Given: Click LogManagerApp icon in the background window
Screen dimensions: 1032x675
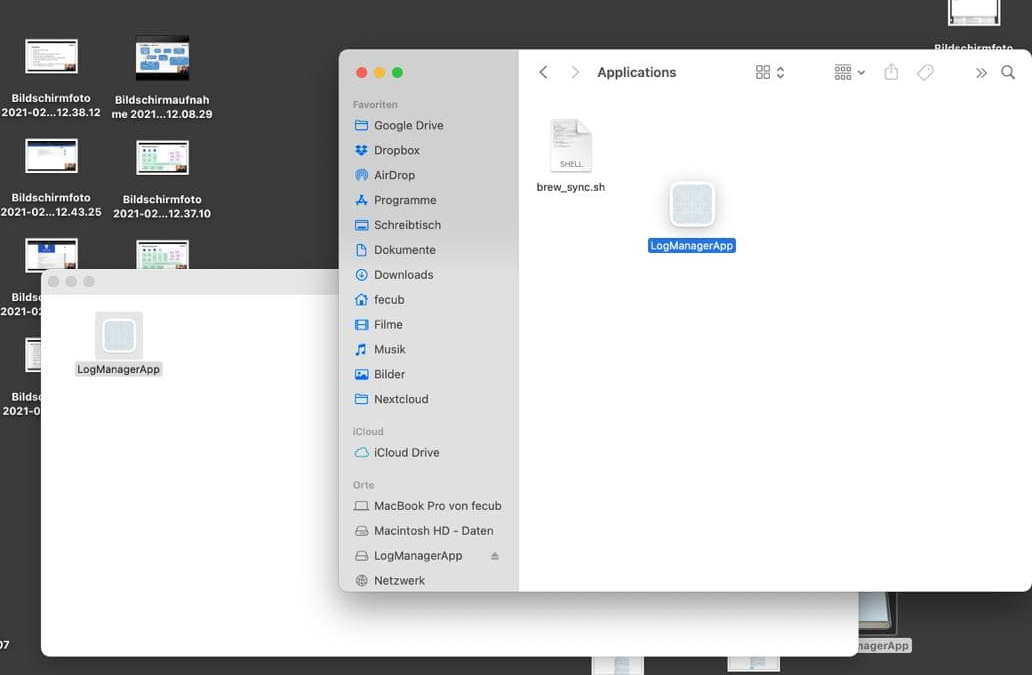Looking at the screenshot, I should [119, 336].
